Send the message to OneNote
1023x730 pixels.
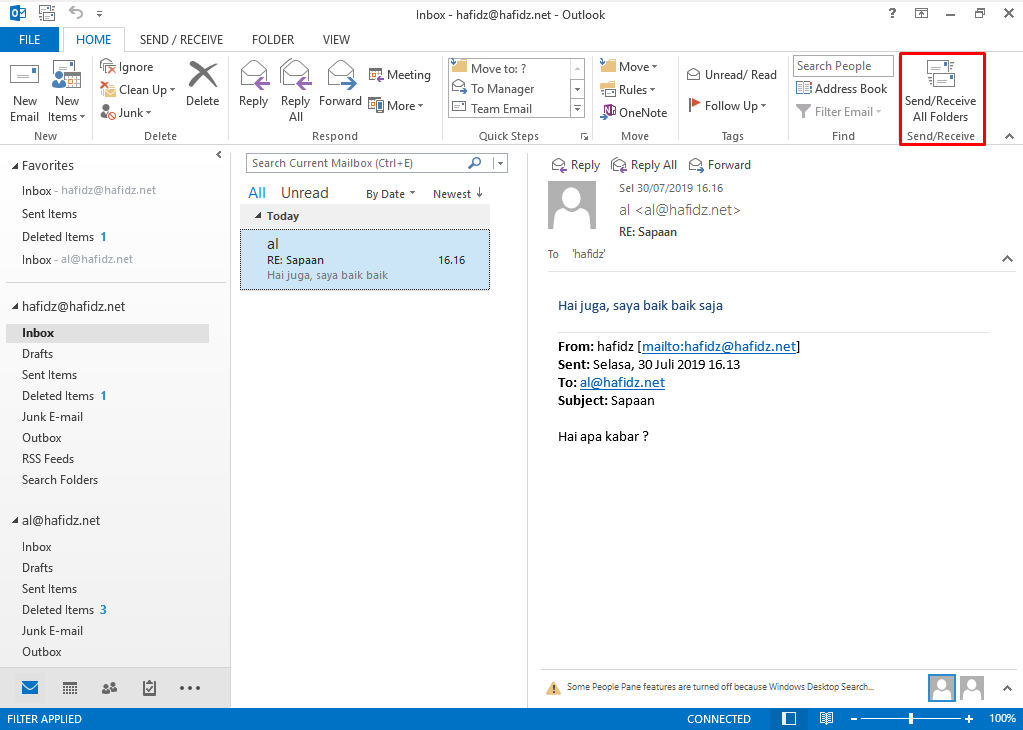click(634, 112)
